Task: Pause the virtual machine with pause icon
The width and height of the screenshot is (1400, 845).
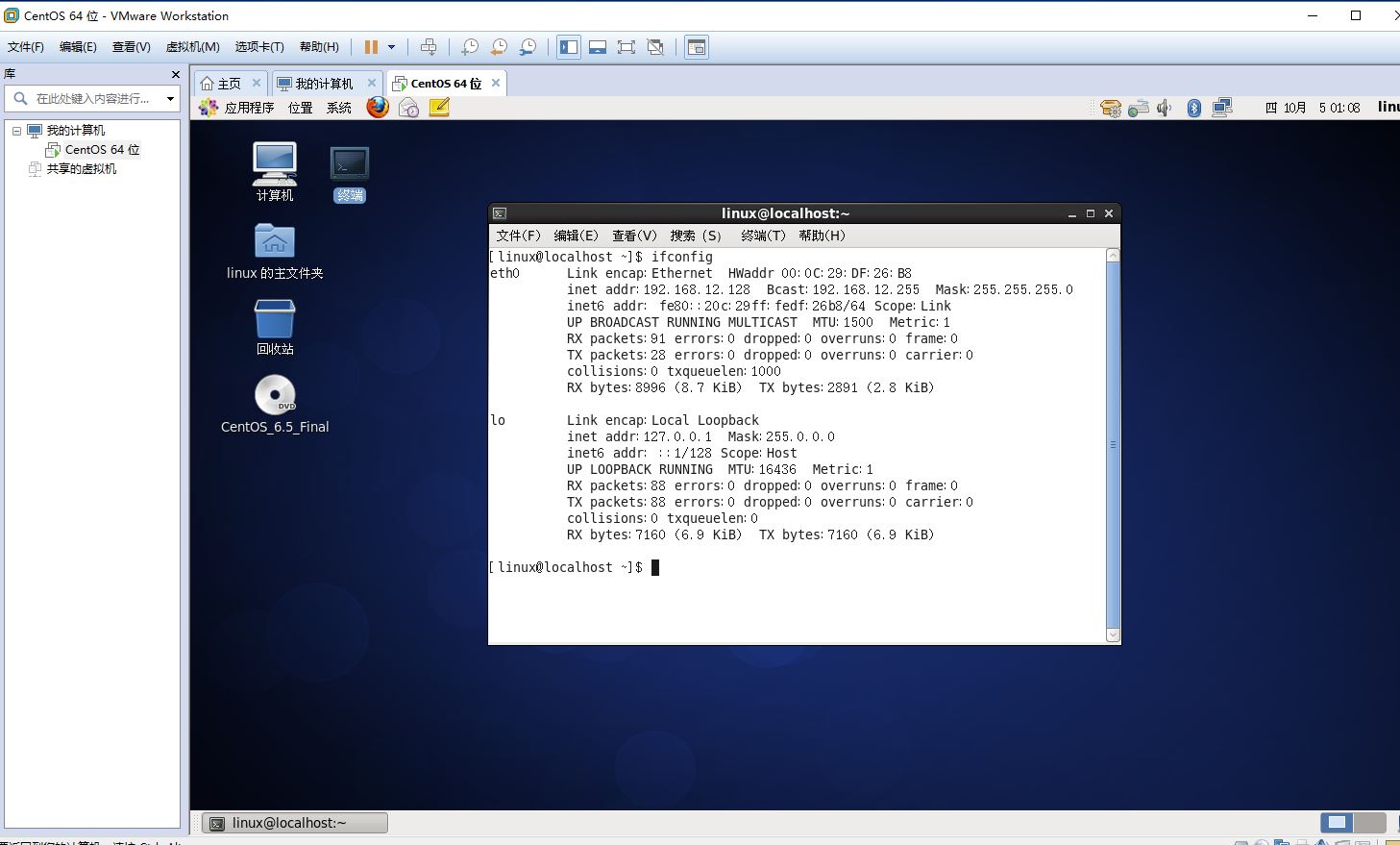Action: (371, 47)
